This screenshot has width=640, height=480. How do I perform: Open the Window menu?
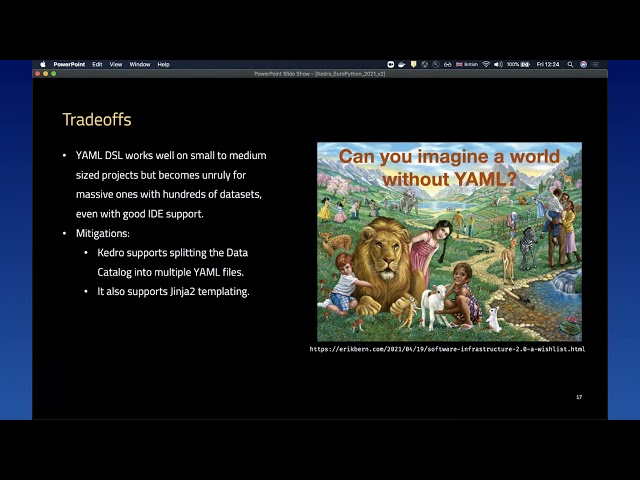pyautogui.click(x=140, y=64)
